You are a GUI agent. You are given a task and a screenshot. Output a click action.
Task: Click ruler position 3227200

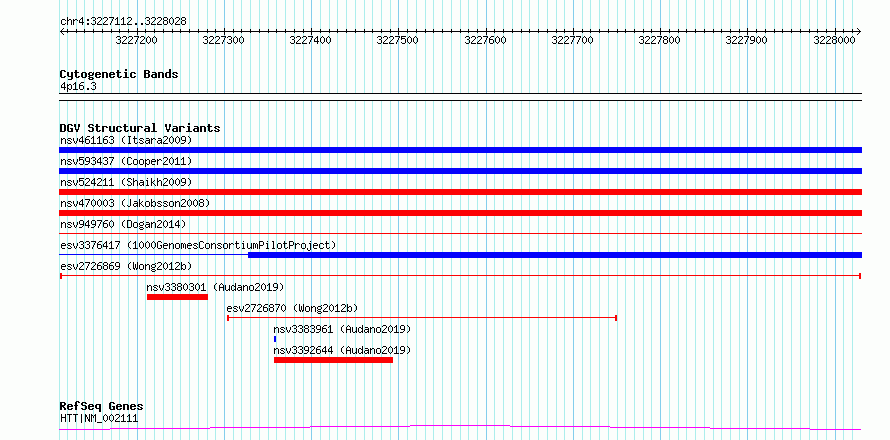coord(136,40)
